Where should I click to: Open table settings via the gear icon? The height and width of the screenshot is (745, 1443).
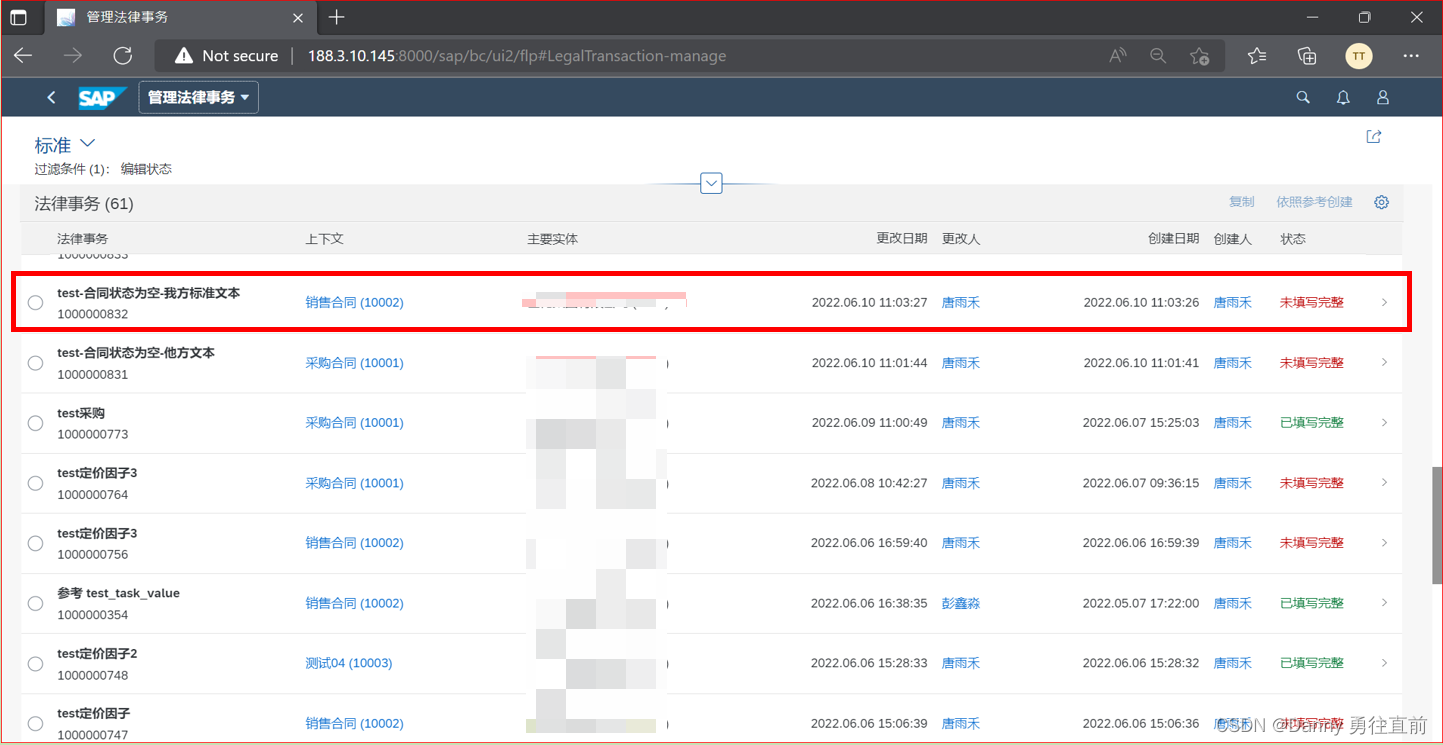pos(1381,202)
